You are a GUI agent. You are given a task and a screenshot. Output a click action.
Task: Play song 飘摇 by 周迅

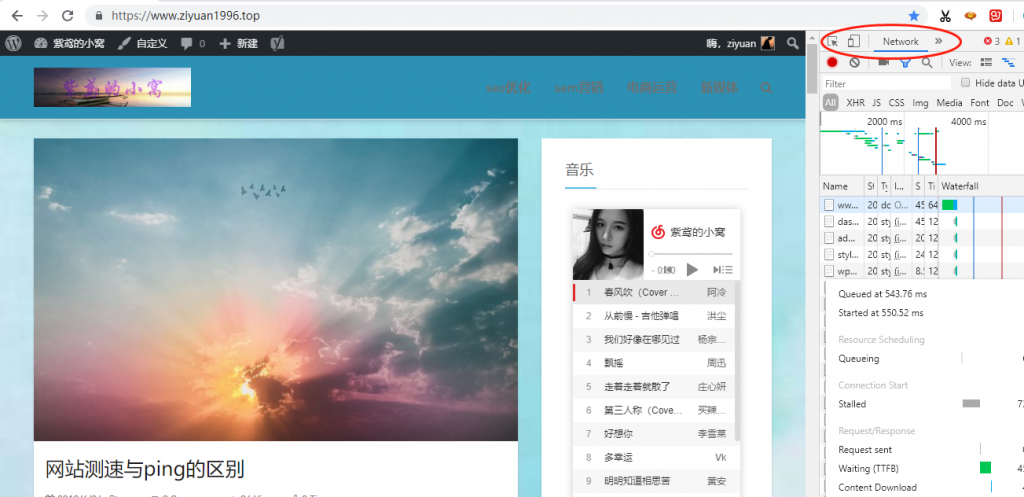point(654,362)
